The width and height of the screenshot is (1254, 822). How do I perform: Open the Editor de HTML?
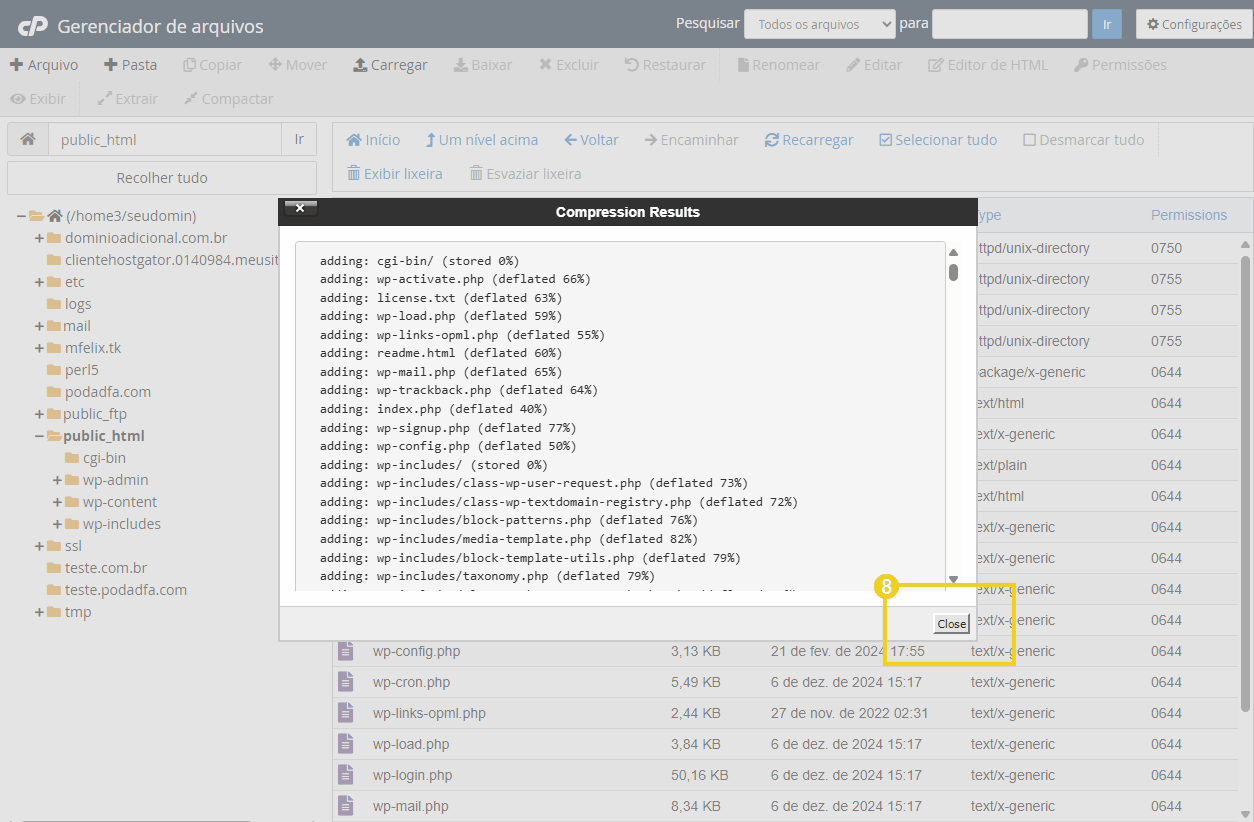coord(988,65)
